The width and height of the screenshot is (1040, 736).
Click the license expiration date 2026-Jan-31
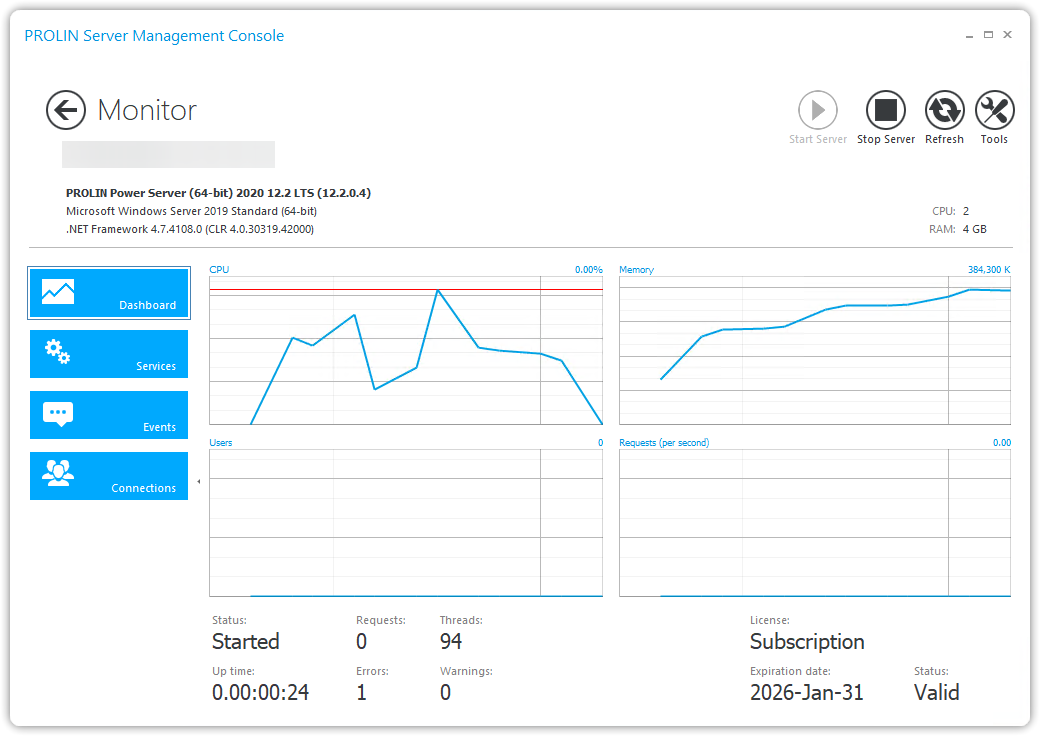pyautogui.click(x=807, y=692)
